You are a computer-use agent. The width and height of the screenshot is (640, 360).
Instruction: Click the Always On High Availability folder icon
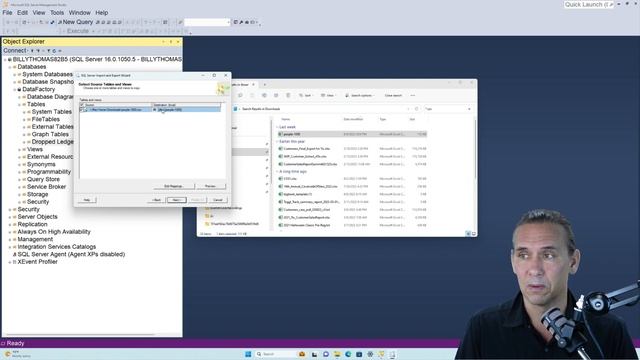point(15,232)
